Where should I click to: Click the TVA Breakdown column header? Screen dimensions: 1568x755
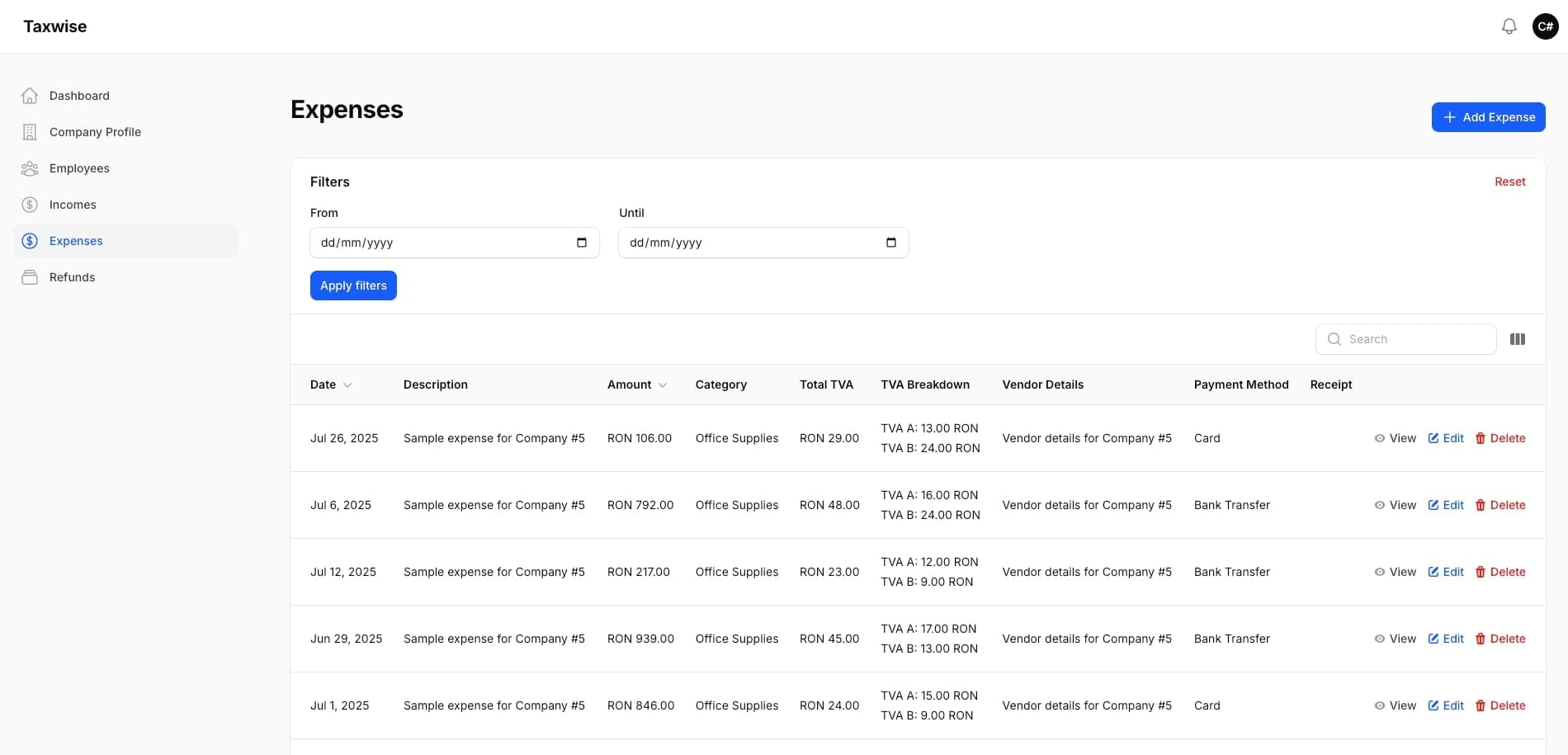click(925, 385)
